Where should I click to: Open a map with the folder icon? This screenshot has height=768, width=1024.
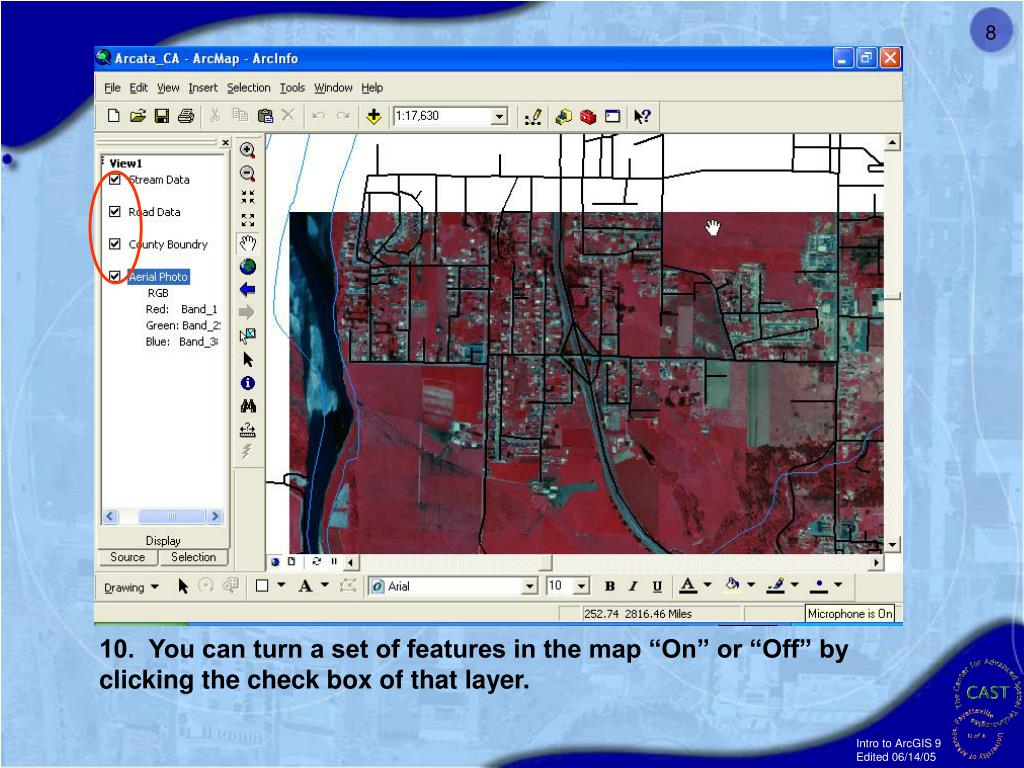point(137,116)
